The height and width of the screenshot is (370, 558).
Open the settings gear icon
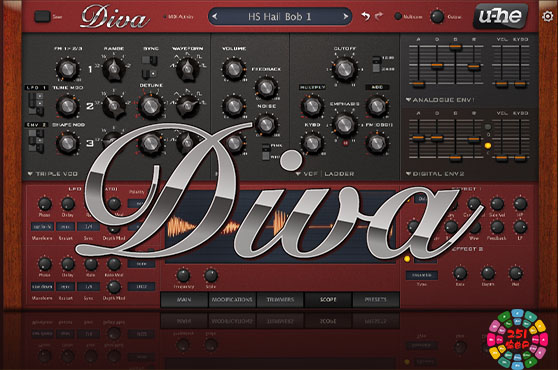pos(547,16)
